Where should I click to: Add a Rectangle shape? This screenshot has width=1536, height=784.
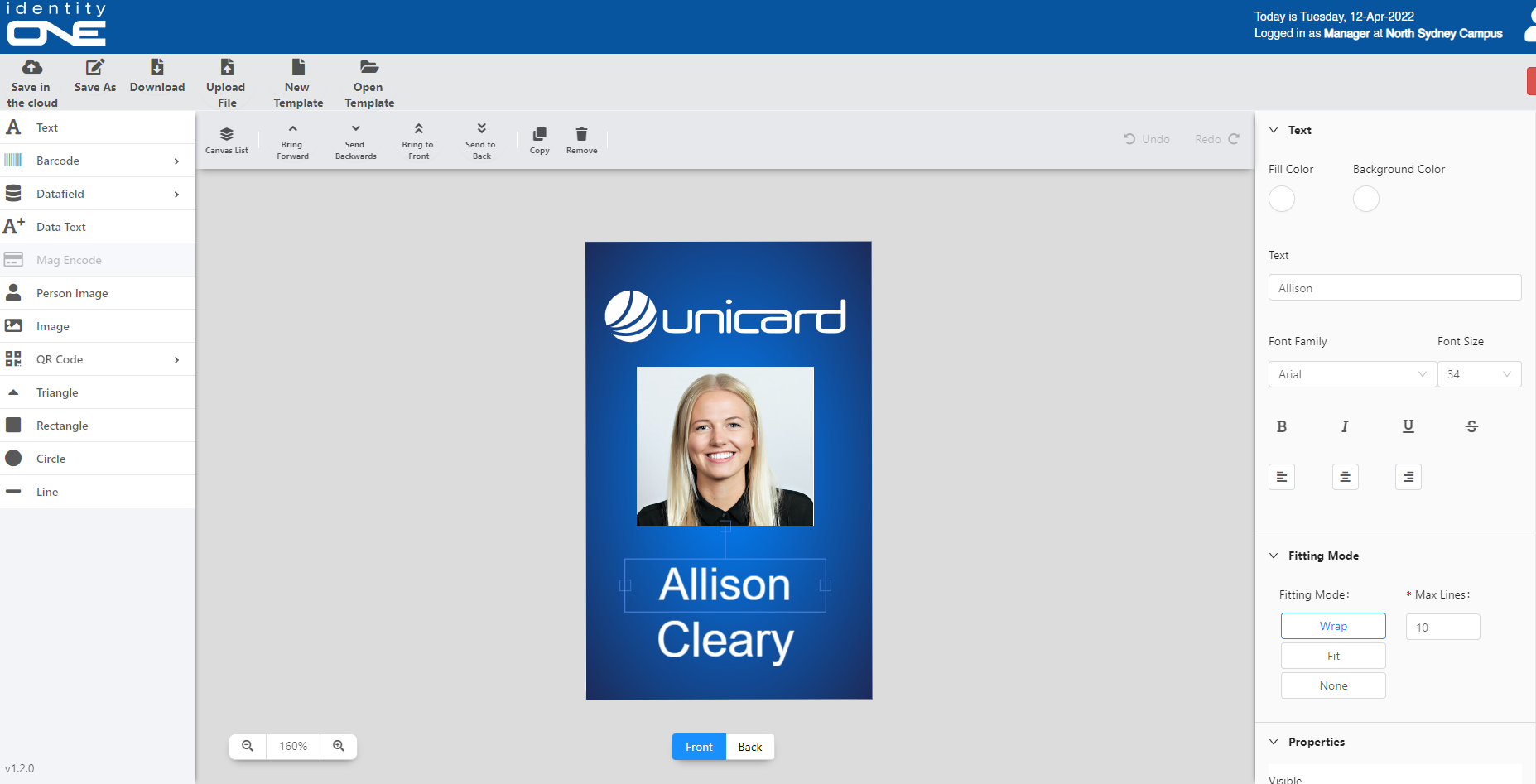click(x=98, y=426)
